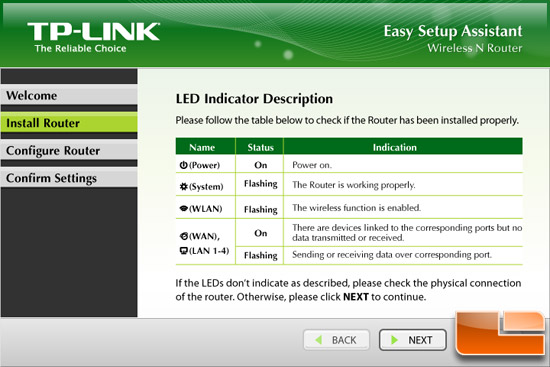This screenshot has height=367, width=550.
Task: Click the bold NEXT word in instructions
Action: [x=356, y=297]
